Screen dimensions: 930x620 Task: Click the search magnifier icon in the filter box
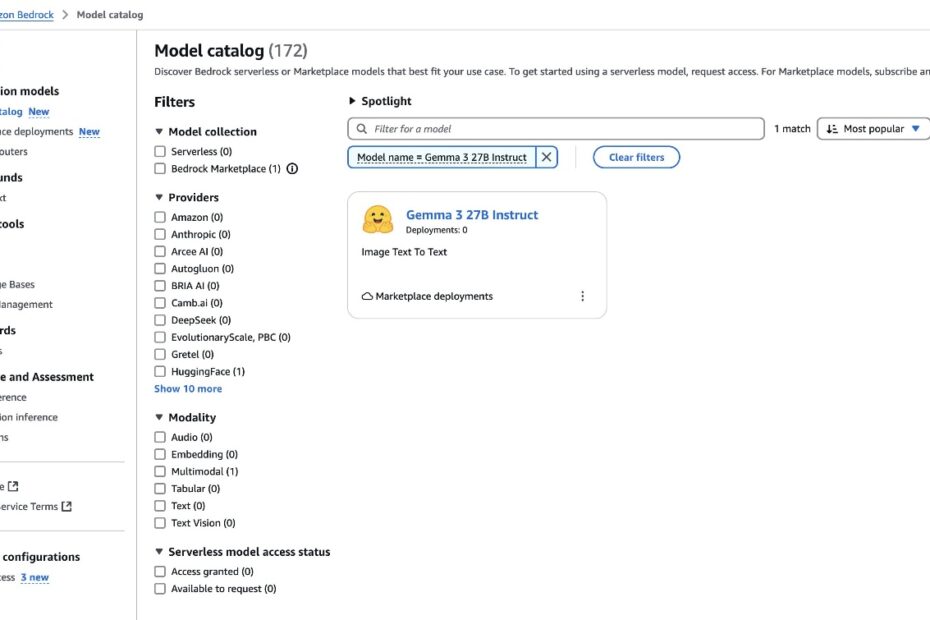(x=361, y=129)
